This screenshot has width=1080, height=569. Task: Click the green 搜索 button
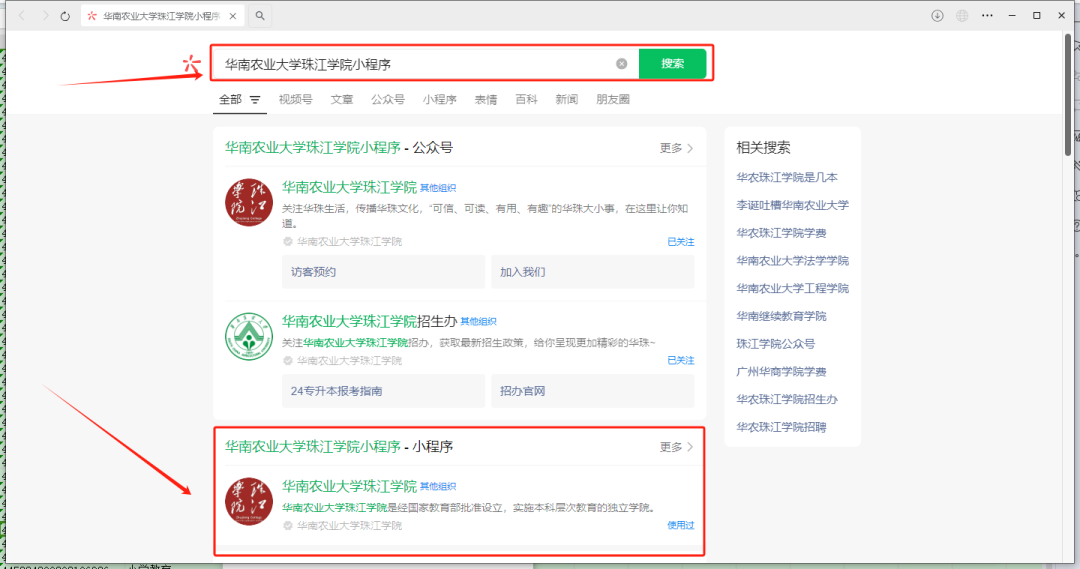pos(672,63)
